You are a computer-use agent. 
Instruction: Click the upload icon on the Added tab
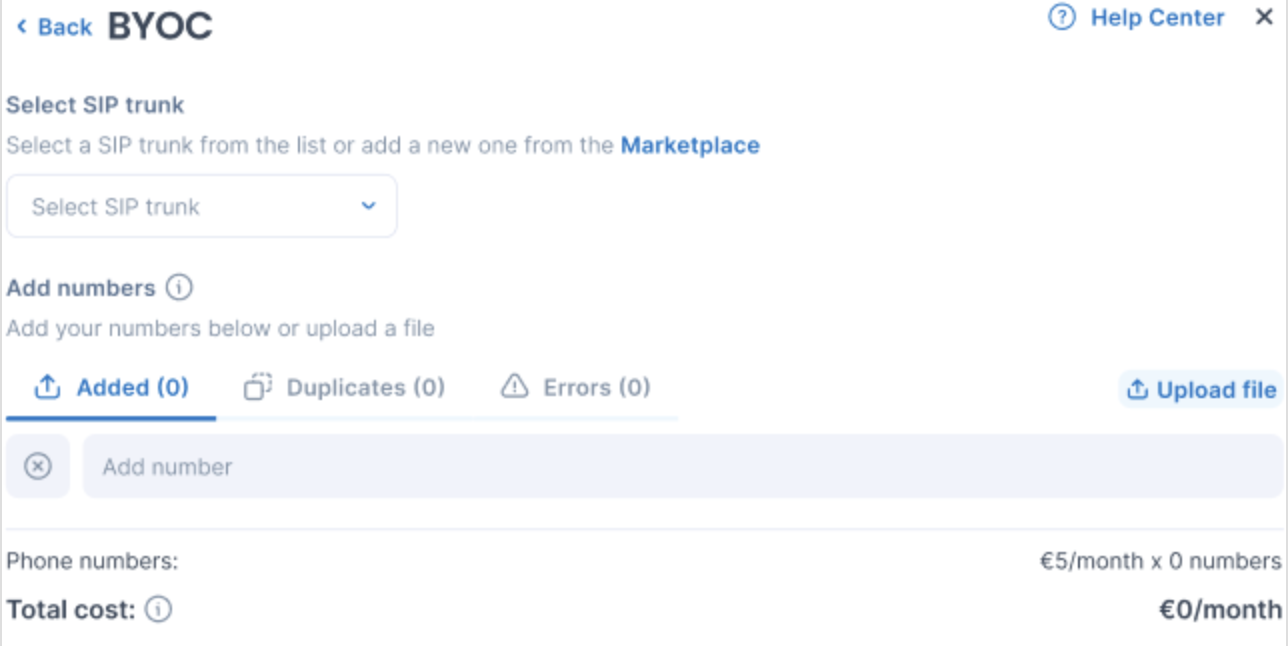[x=47, y=387]
